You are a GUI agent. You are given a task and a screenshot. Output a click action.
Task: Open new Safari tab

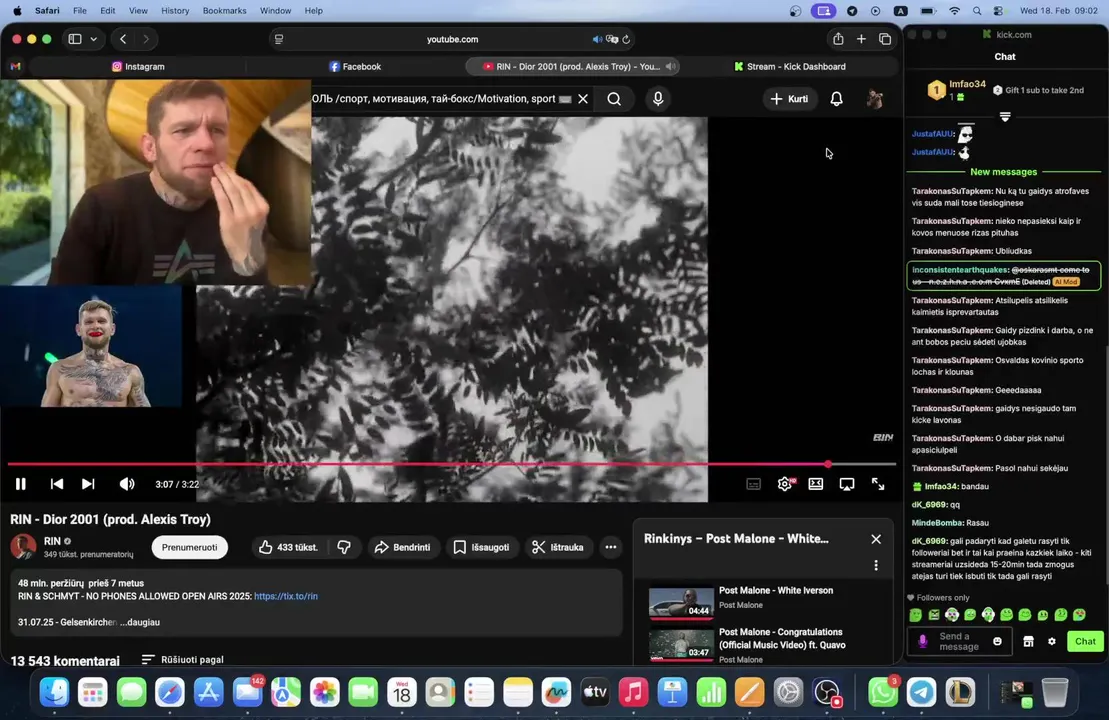point(861,39)
